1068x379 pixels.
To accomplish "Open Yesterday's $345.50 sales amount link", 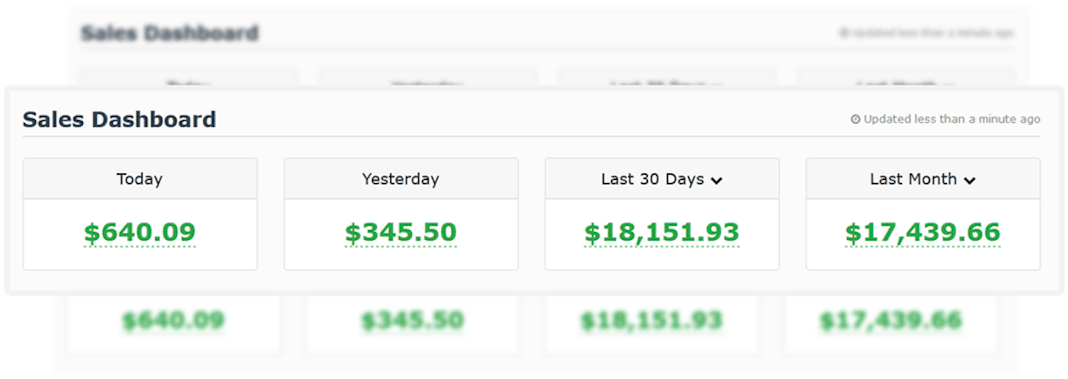I will (400, 233).
